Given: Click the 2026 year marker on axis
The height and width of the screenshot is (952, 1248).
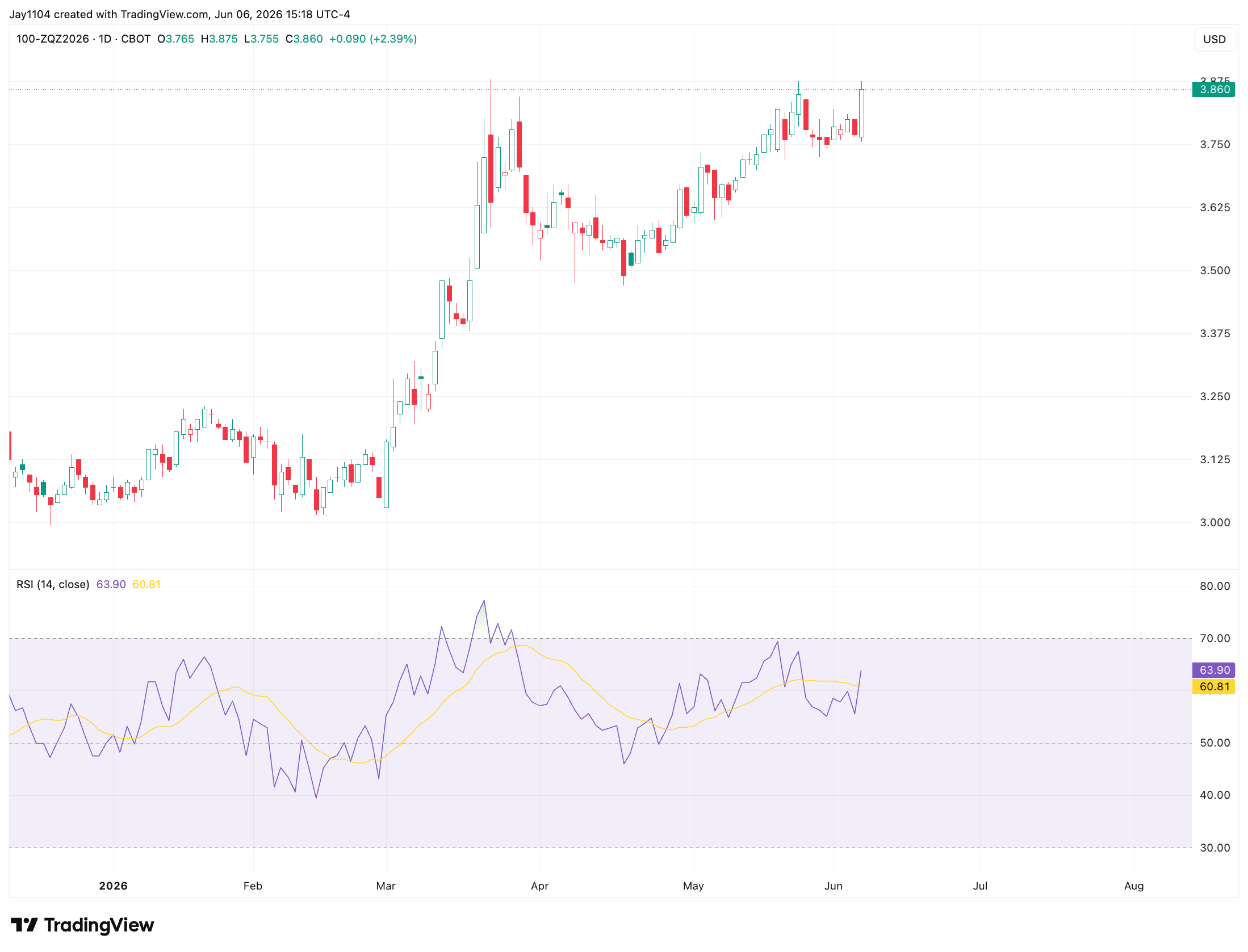Looking at the screenshot, I should tap(113, 886).
